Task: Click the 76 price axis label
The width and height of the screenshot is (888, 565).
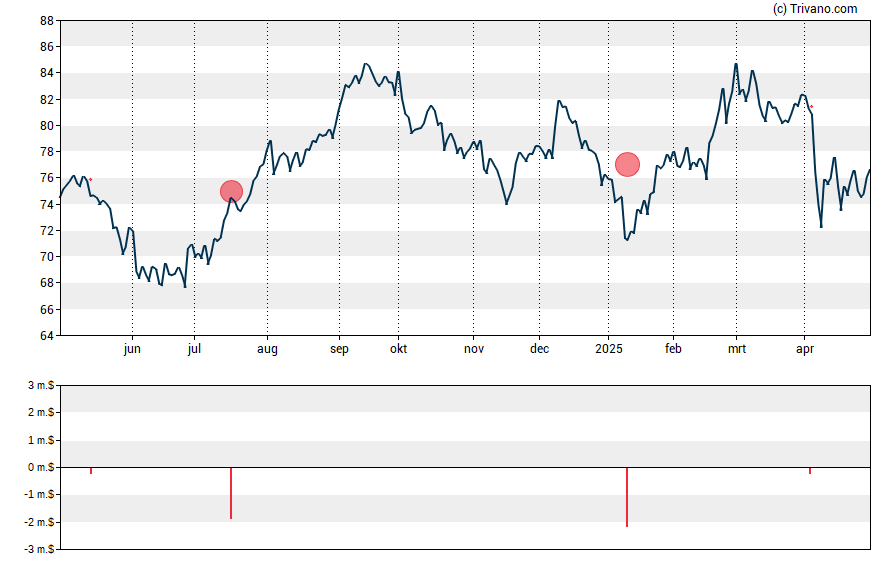Action: (46, 178)
